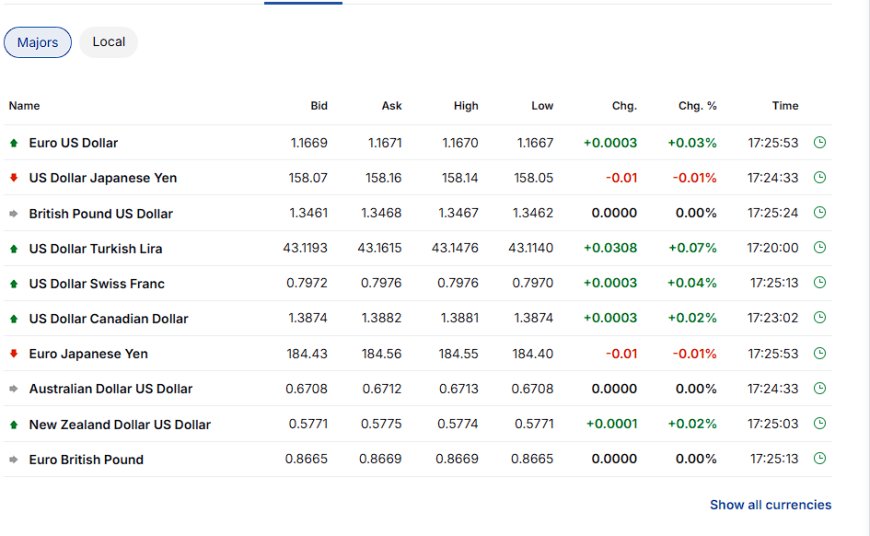Open the US Dollar Japanese Yen pair
The height and width of the screenshot is (536, 870).
coord(103,178)
